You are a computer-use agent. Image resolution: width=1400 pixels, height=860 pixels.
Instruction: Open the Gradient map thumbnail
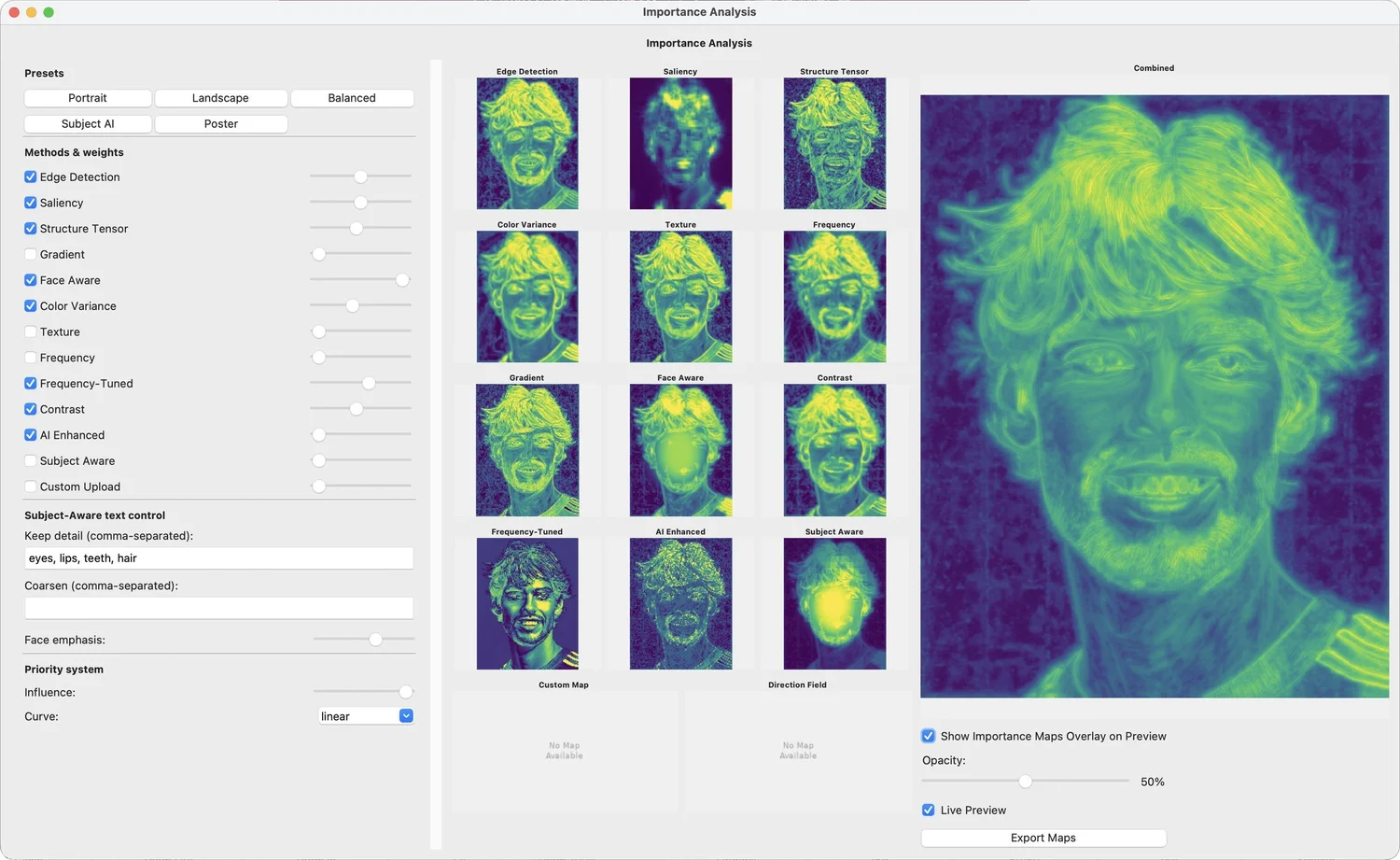[527, 450]
